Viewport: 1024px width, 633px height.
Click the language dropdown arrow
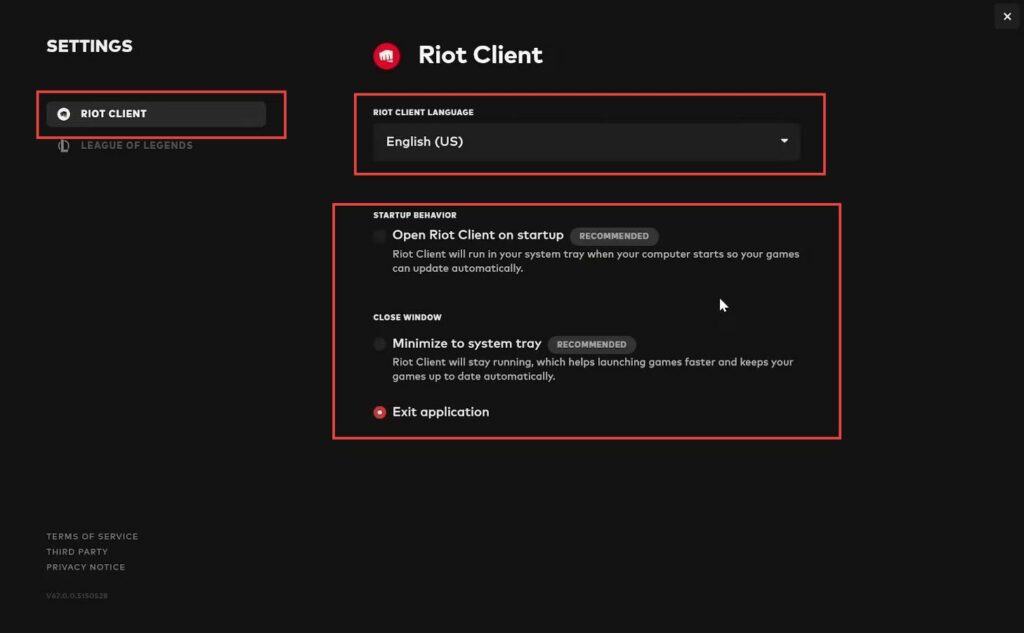[784, 141]
